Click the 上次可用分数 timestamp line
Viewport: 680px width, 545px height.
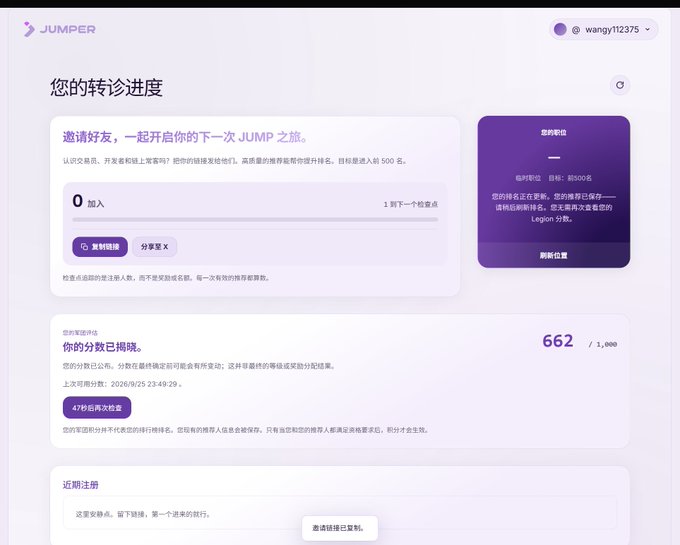[122, 384]
